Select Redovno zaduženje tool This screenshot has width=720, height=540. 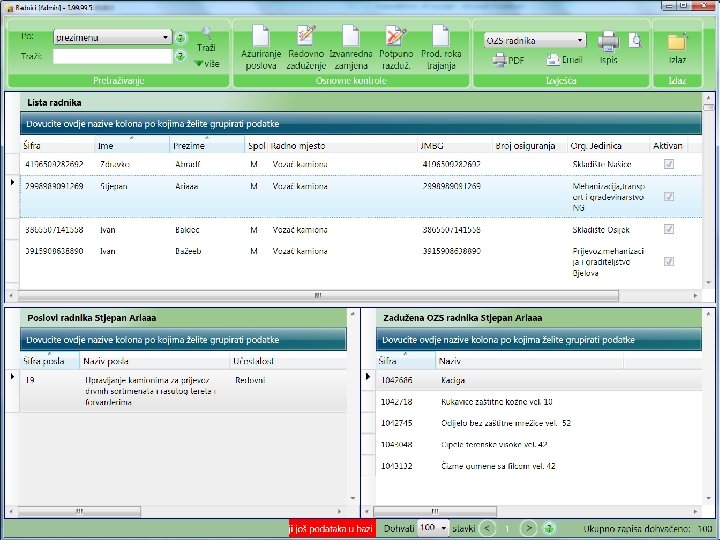(x=306, y=36)
